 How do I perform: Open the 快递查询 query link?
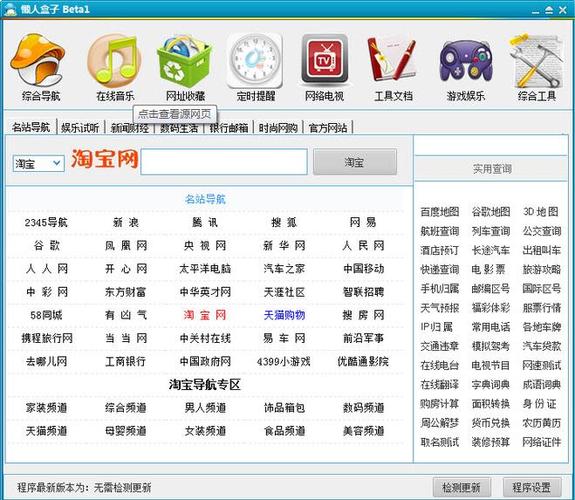(440, 270)
